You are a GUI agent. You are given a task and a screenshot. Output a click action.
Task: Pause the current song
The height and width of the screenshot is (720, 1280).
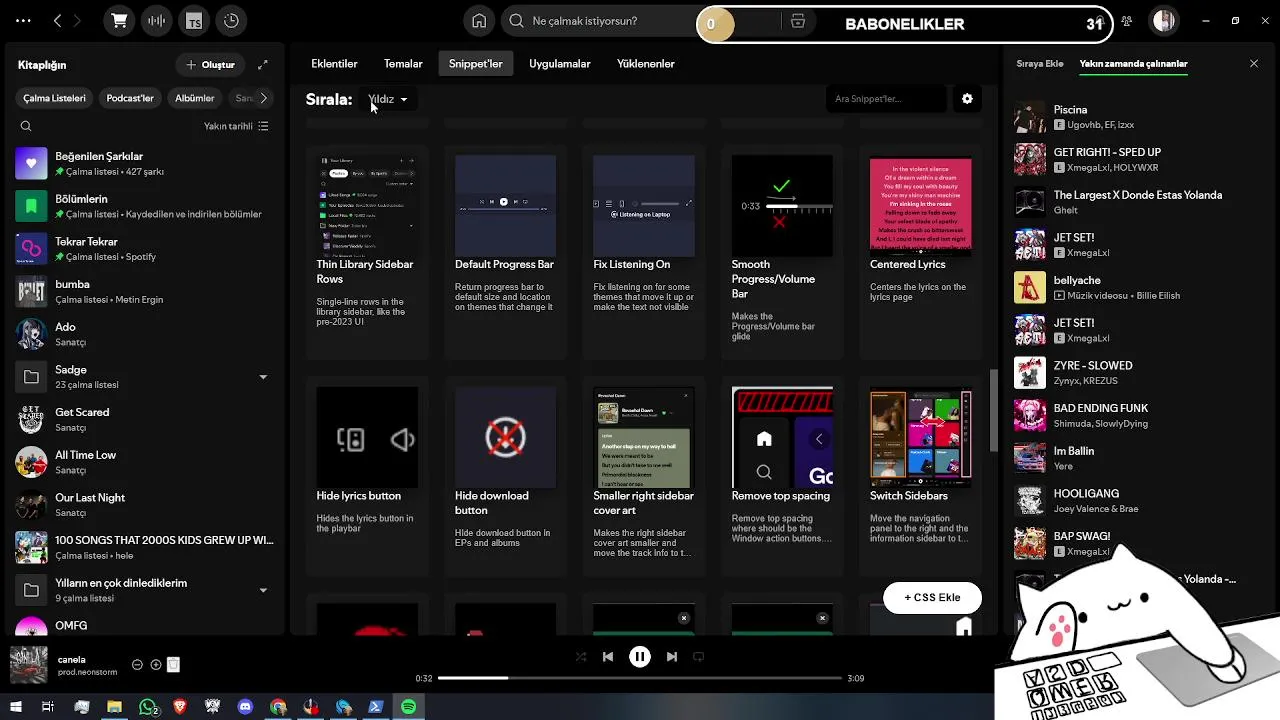point(640,657)
